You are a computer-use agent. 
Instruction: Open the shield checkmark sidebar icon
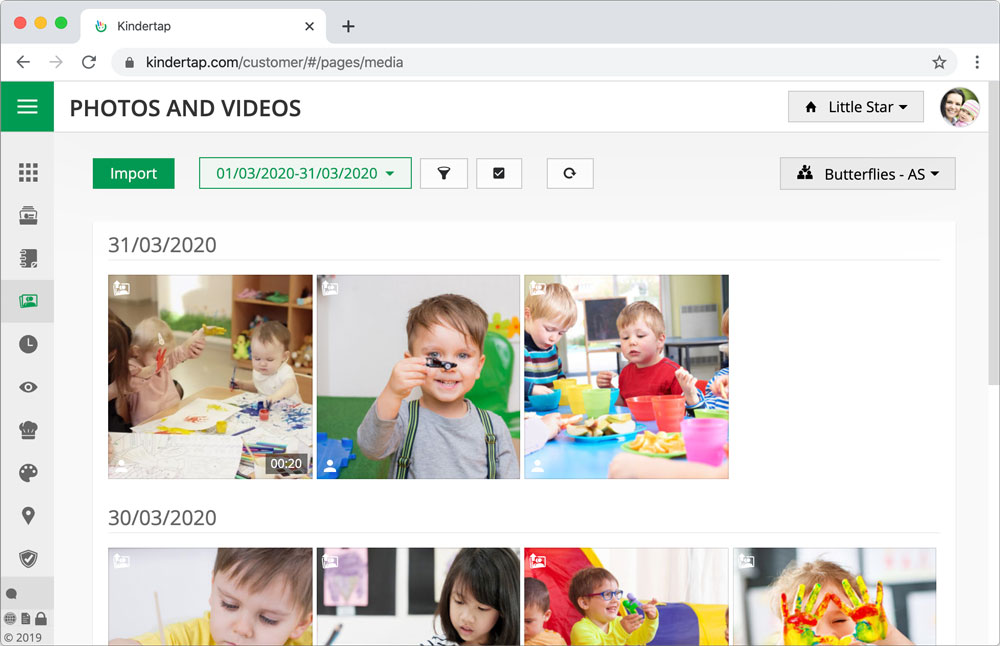click(28, 558)
